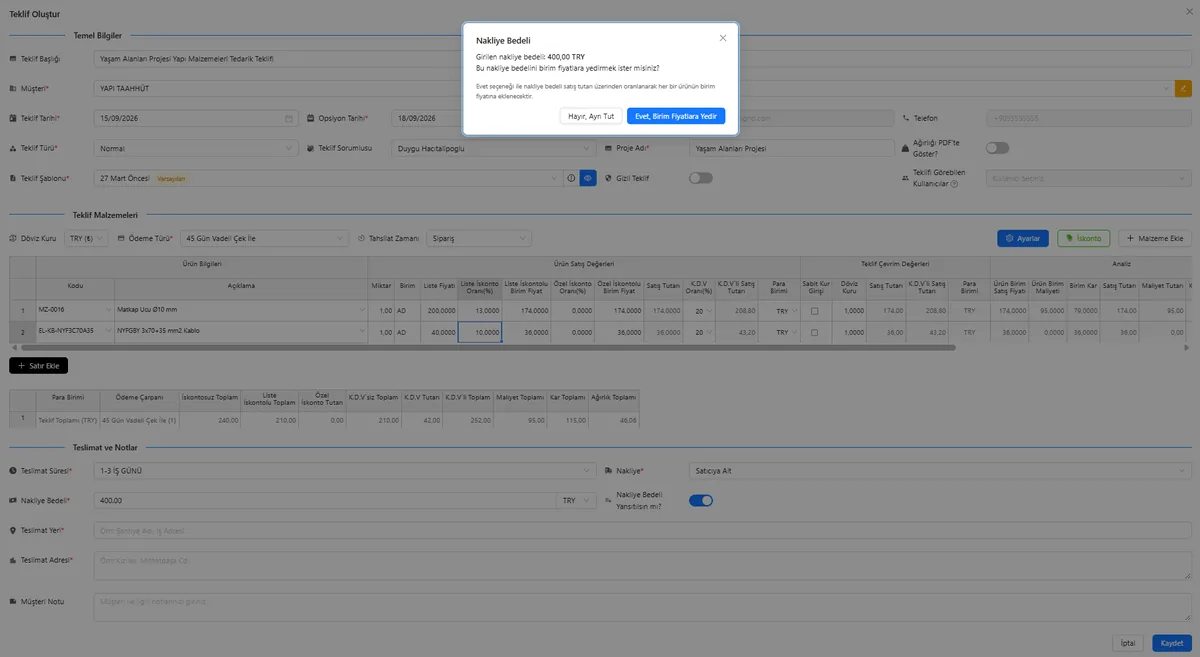The height and width of the screenshot is (657, 1200).
Task: Confirm with Evet, Birim Fiyatlara Yedir
Action: pyautogui.click(x=676, y=116)
